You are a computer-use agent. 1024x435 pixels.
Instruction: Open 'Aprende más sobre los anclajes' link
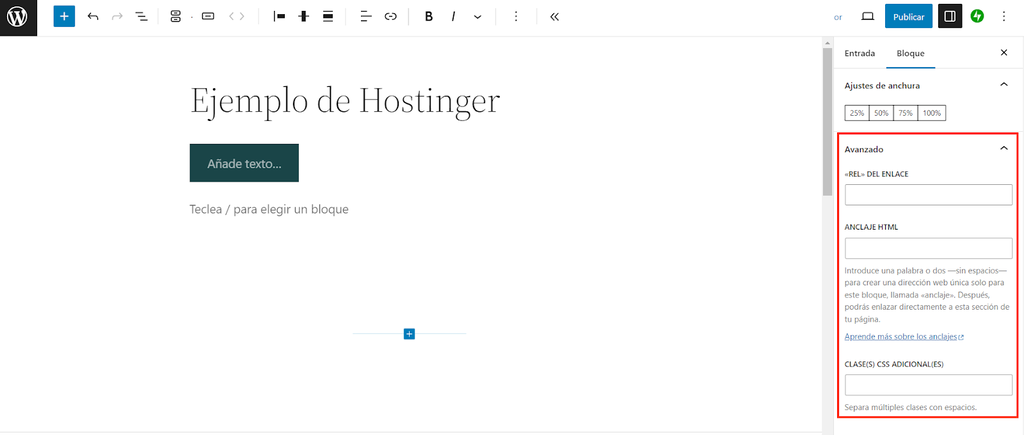click(x=904, y=337)
